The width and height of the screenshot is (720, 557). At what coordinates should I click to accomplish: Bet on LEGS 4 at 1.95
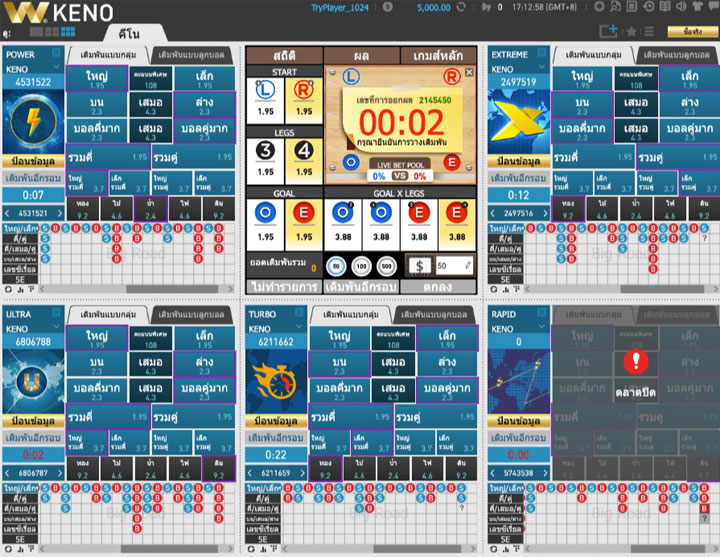click(x=304, y=161)
